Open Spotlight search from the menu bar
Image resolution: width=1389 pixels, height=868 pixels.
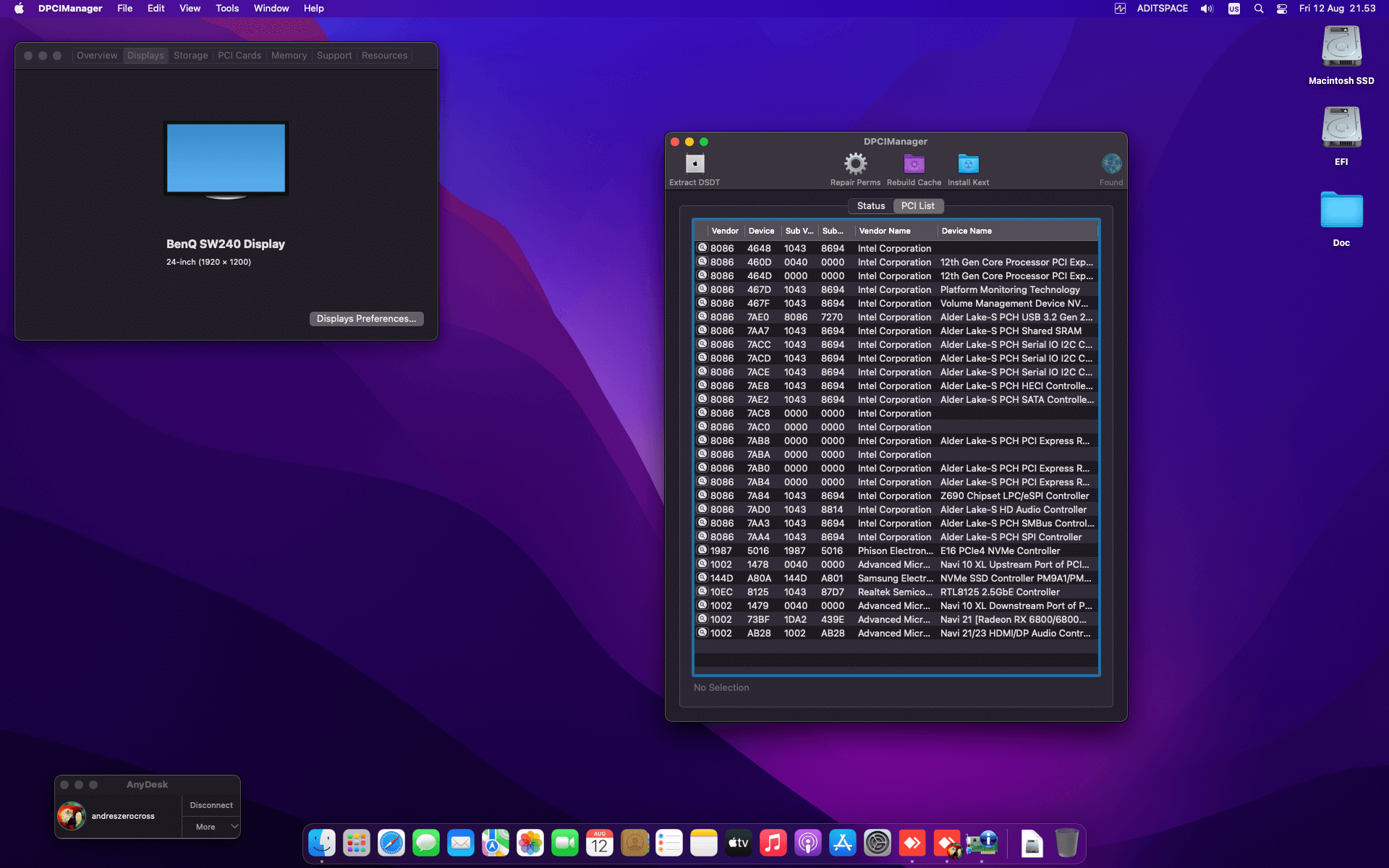coord(1259,9)
